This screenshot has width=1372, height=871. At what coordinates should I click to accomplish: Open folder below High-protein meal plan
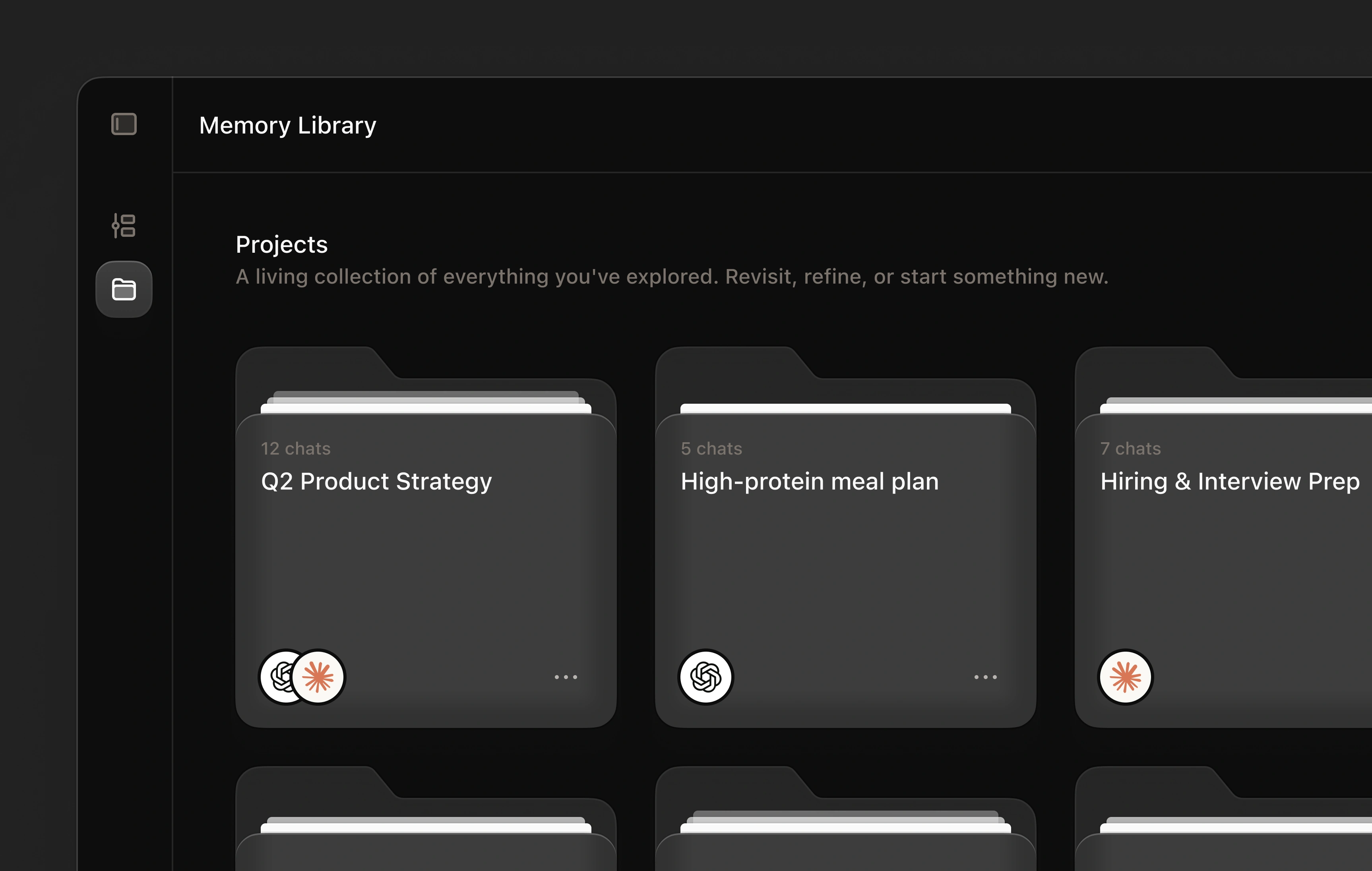(845, 819)
